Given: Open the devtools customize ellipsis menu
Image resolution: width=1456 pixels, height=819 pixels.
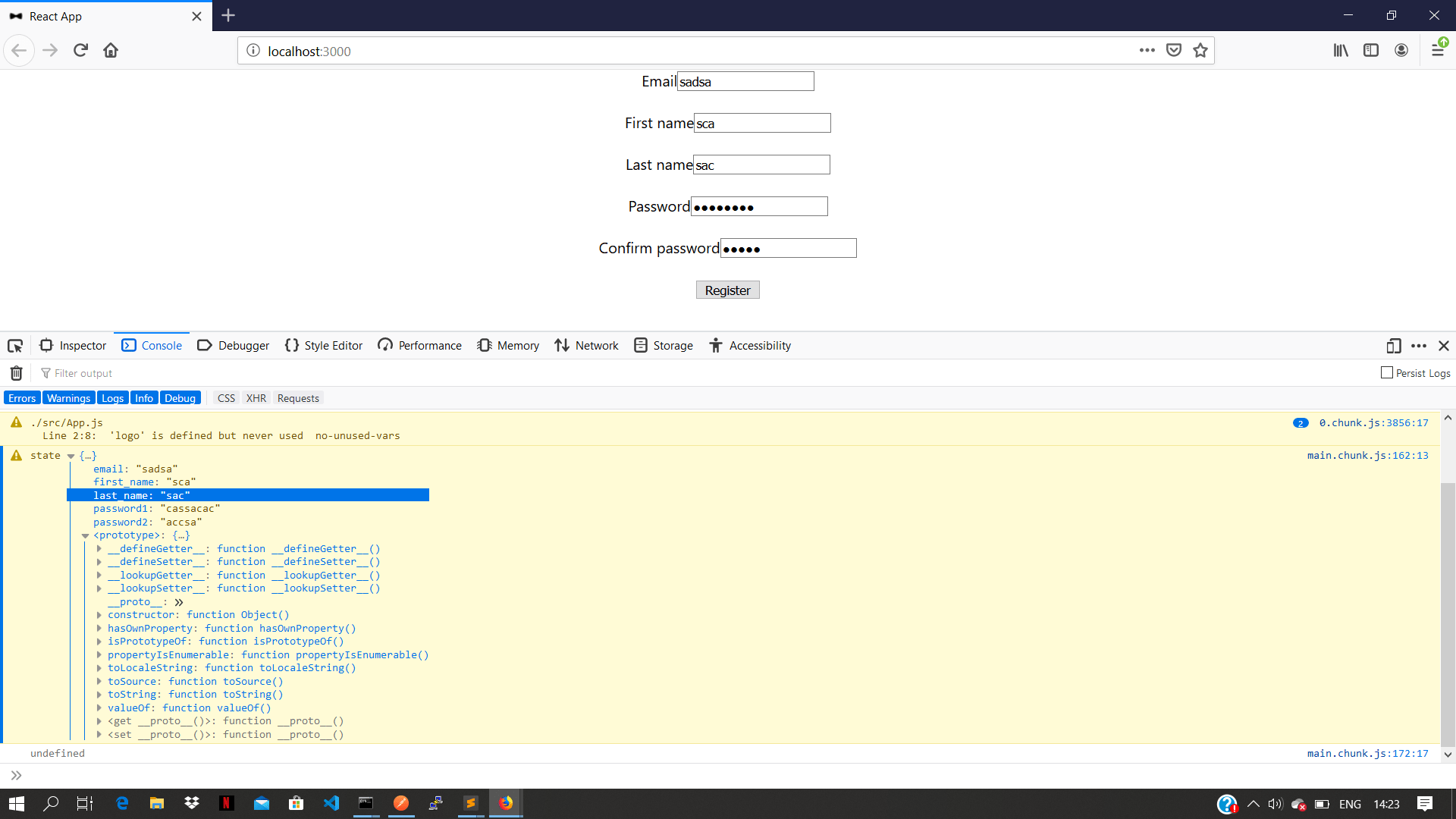Looking at the screenshot, I should click(x=1419, y=346).
